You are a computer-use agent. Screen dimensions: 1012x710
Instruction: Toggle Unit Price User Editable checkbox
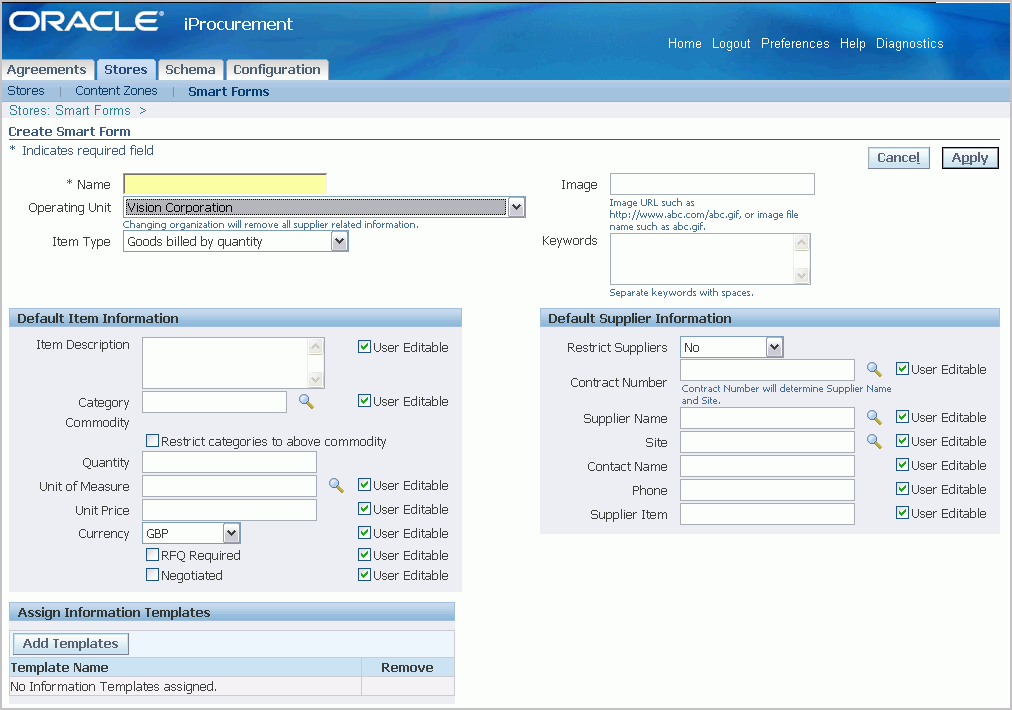click(364, 509)
